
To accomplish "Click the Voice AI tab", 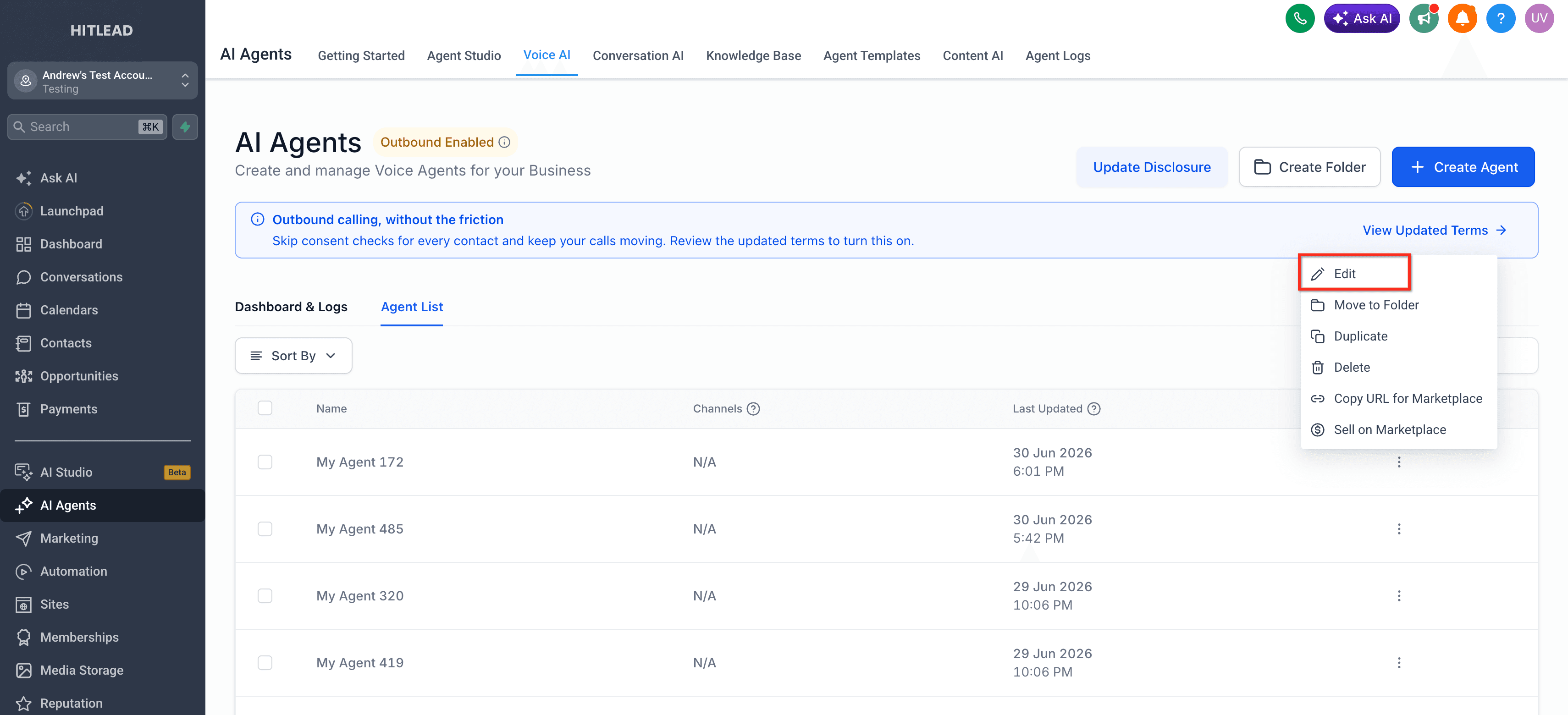I will pos(547,55).
